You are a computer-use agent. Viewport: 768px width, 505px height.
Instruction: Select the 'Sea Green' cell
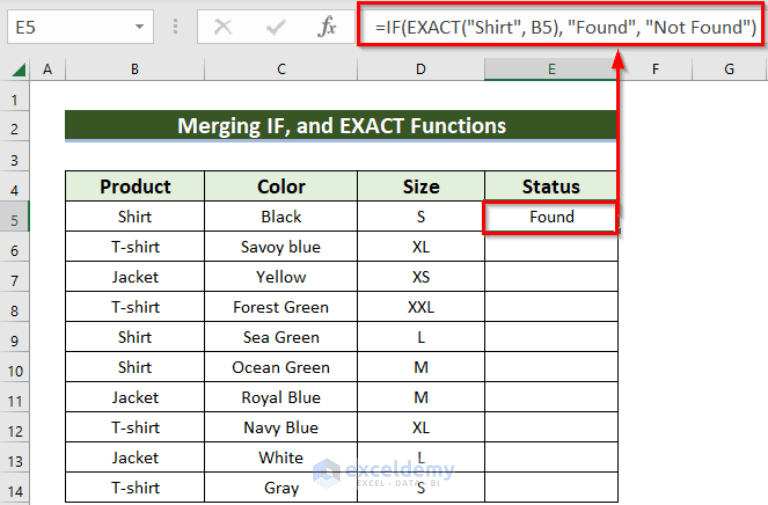[x=281, y=337]
